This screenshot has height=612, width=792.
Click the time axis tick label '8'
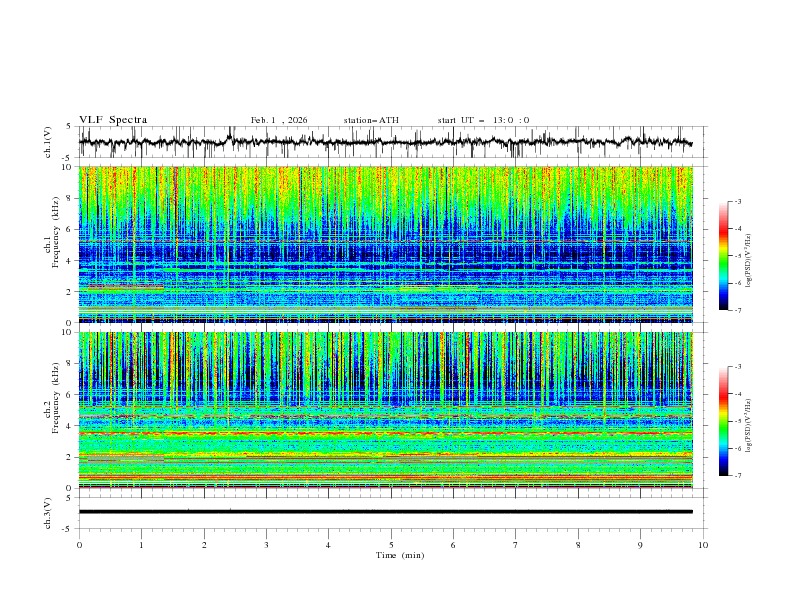click(578, 545)
